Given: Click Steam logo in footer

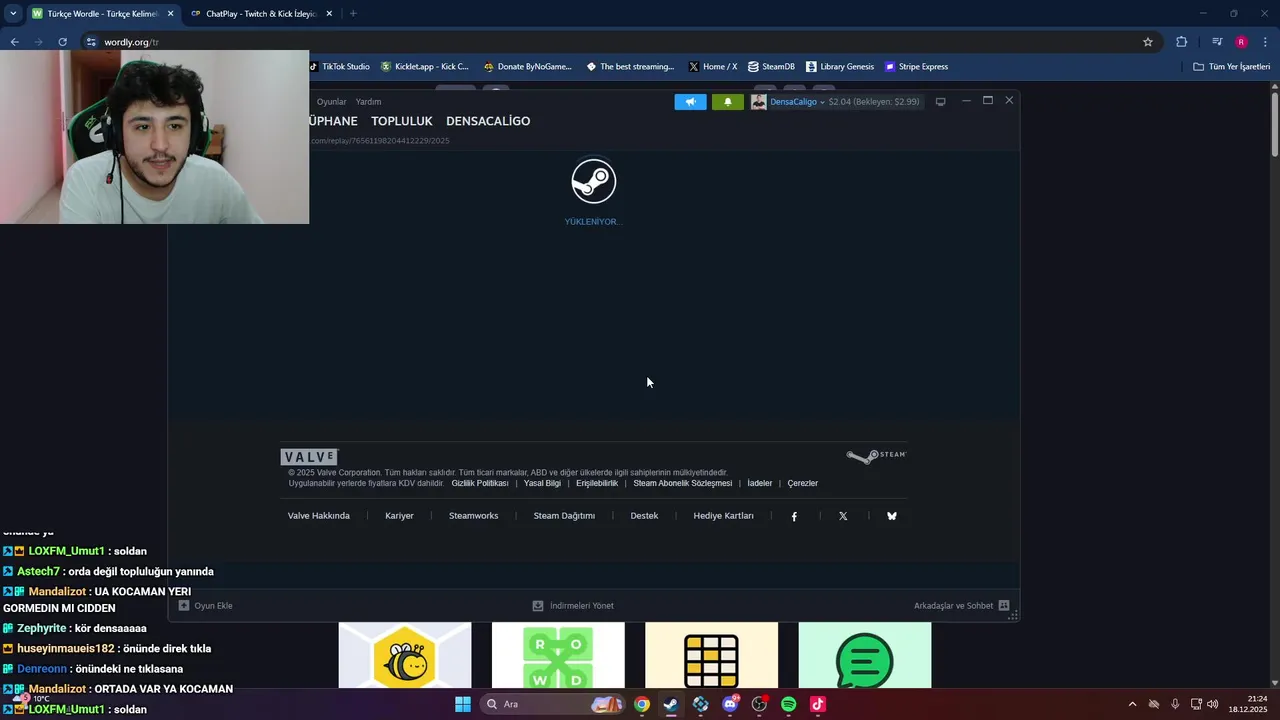Looking at the screenshot, I should coord(876,456).
